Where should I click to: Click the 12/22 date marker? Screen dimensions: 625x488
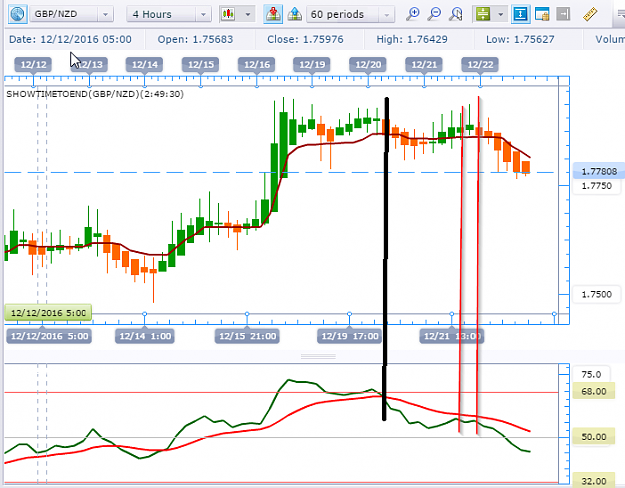(480, 65)
